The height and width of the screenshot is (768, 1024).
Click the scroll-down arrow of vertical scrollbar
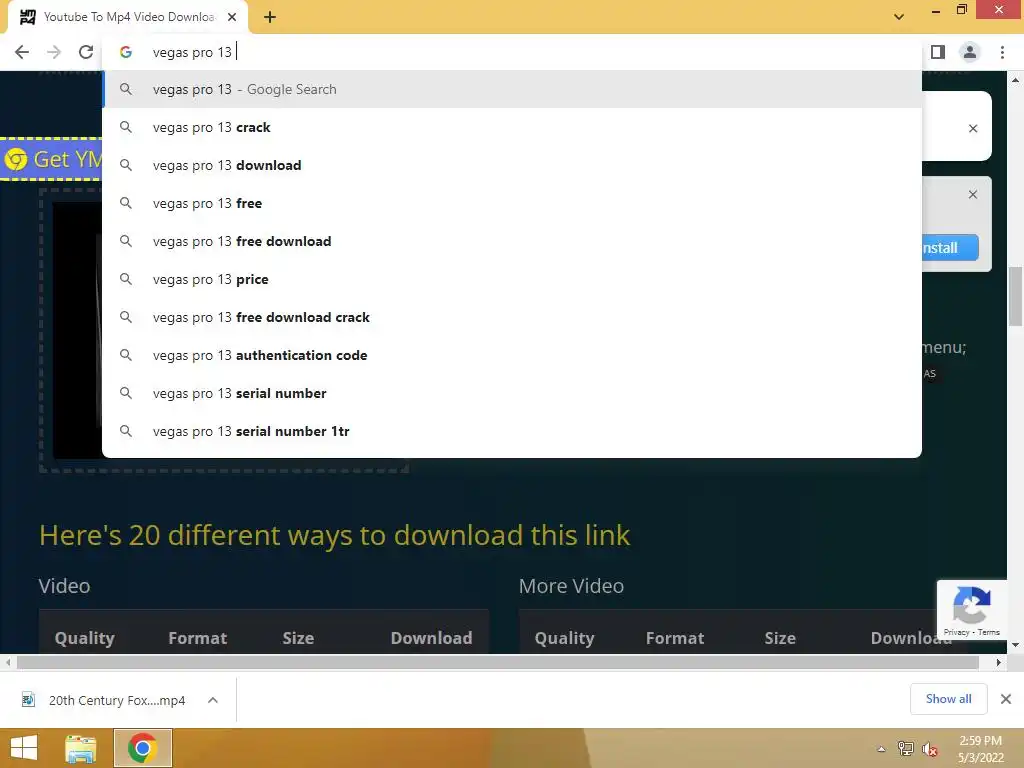(1016, 645)
